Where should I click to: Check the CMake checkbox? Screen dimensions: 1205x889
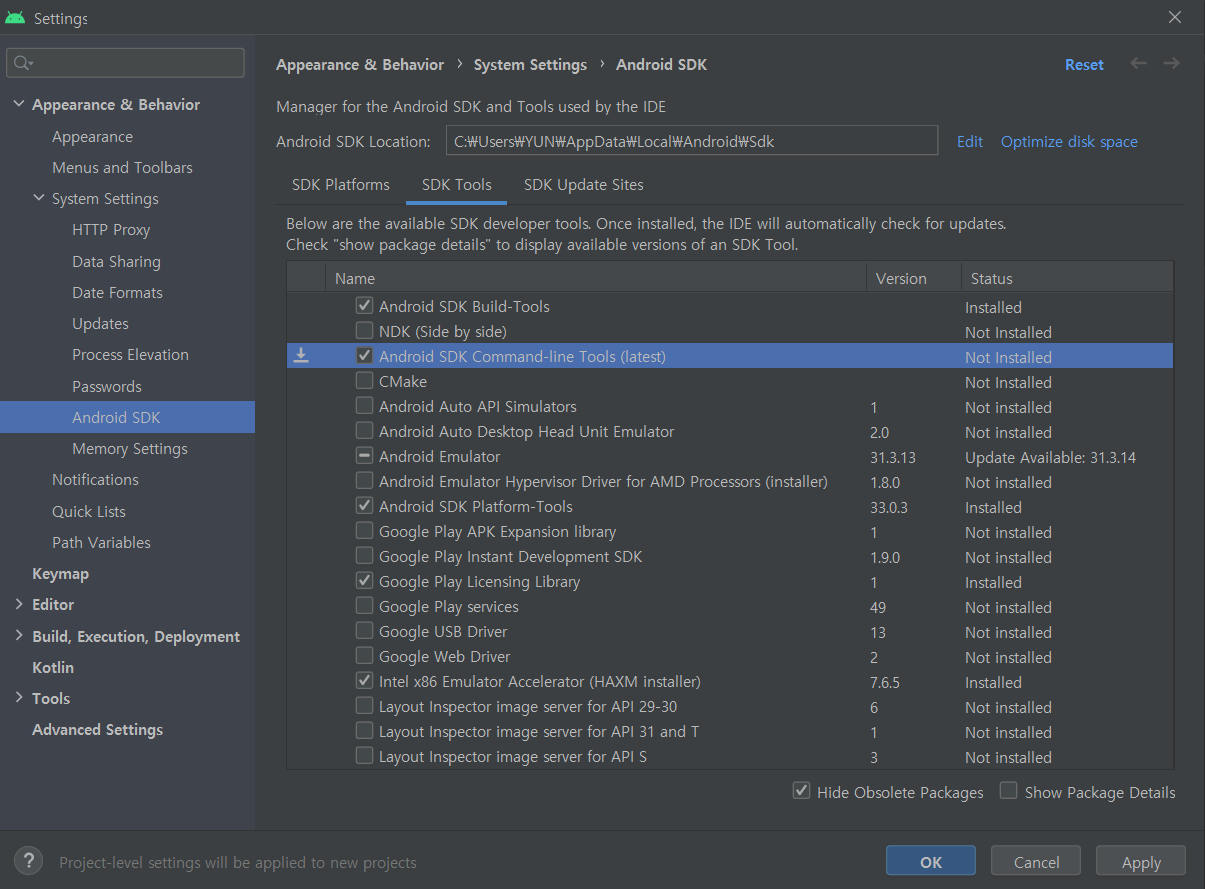[x=365, y=381]
